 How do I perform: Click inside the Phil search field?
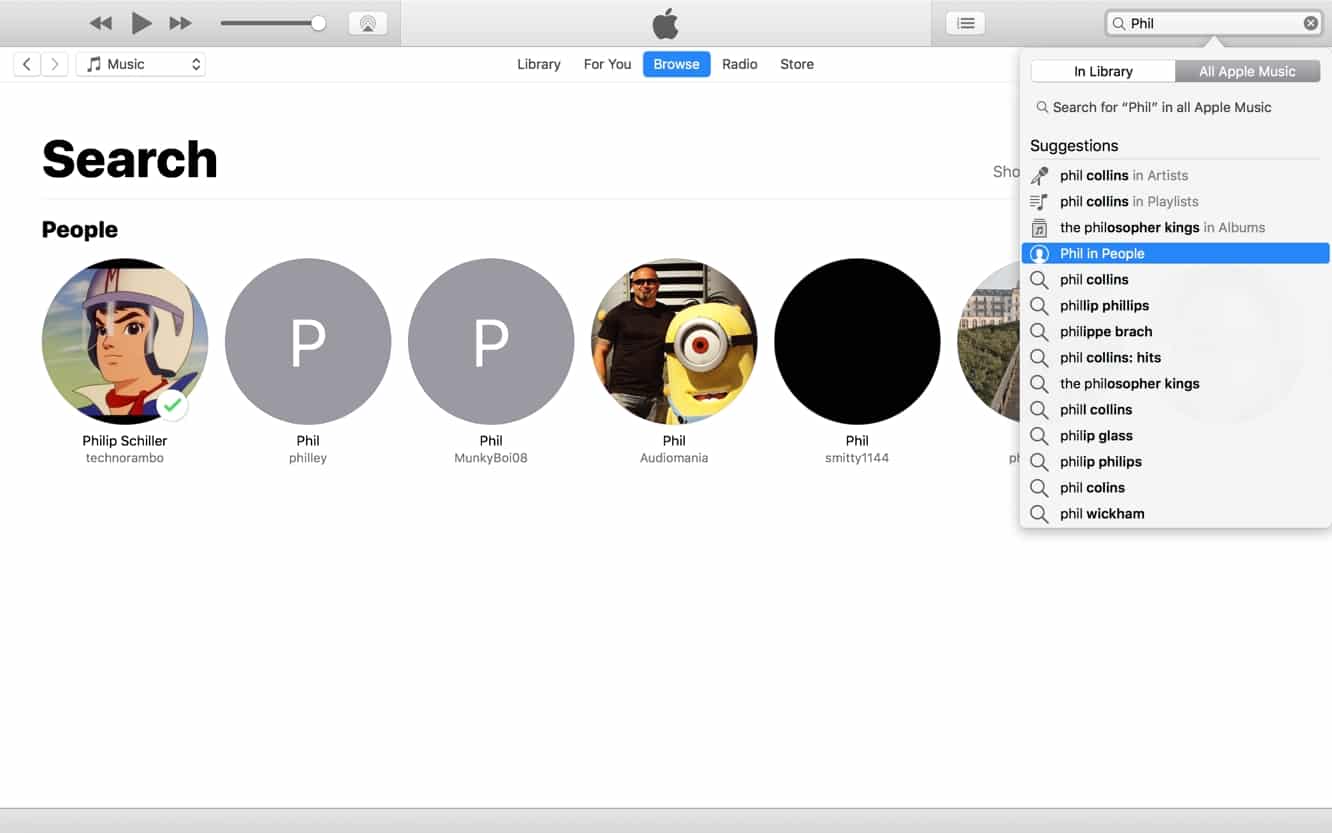1213,23
